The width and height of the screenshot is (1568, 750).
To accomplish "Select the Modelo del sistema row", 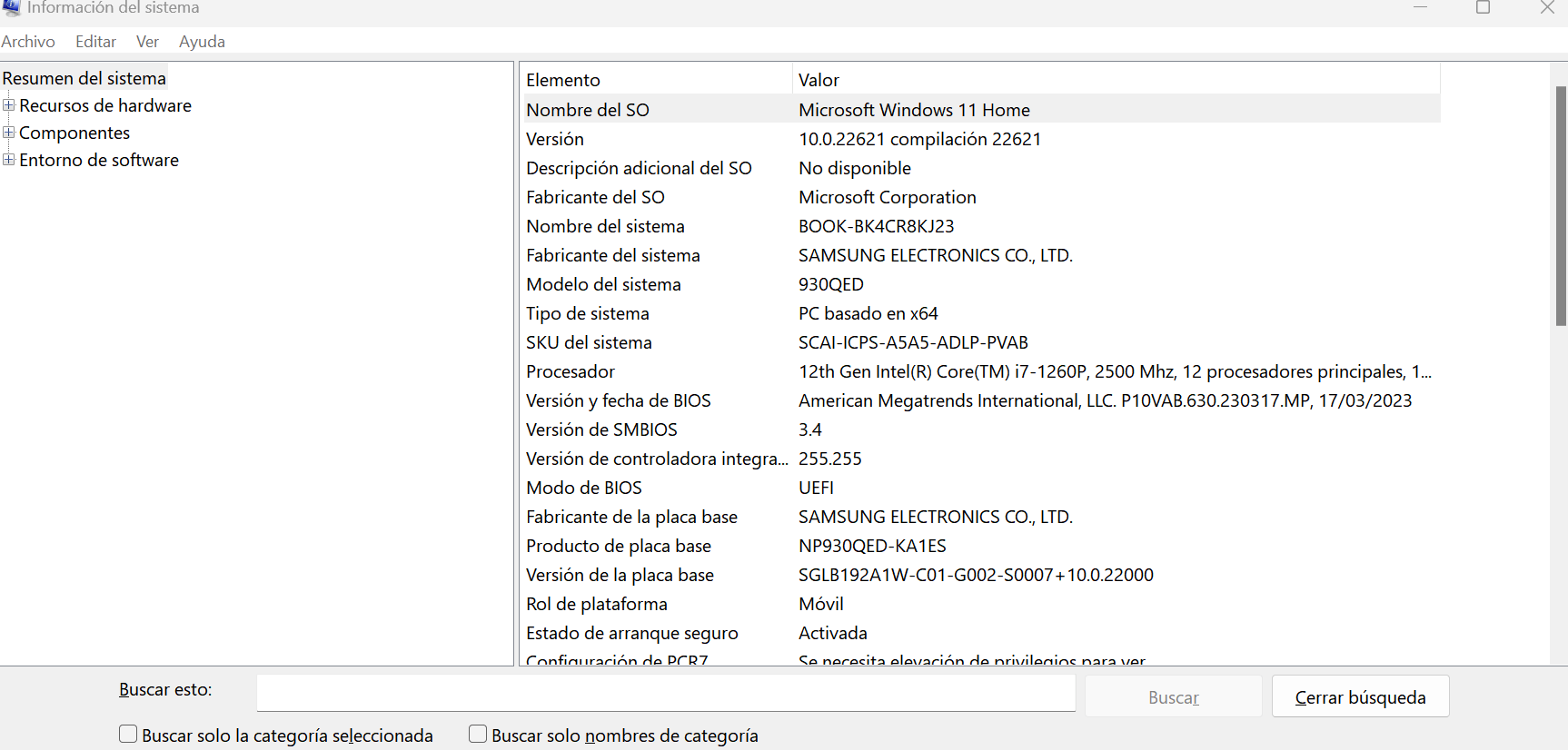I will pos(981,284).
